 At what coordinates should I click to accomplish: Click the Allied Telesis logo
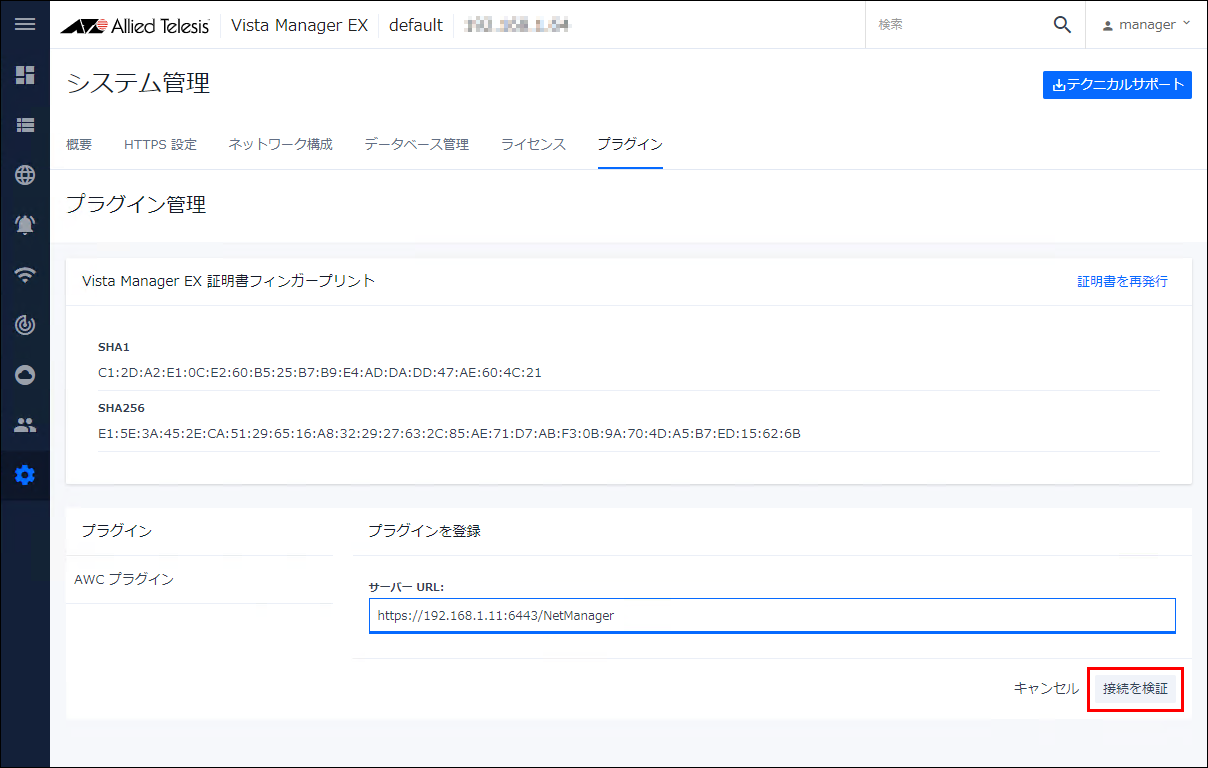coord(135,25)
